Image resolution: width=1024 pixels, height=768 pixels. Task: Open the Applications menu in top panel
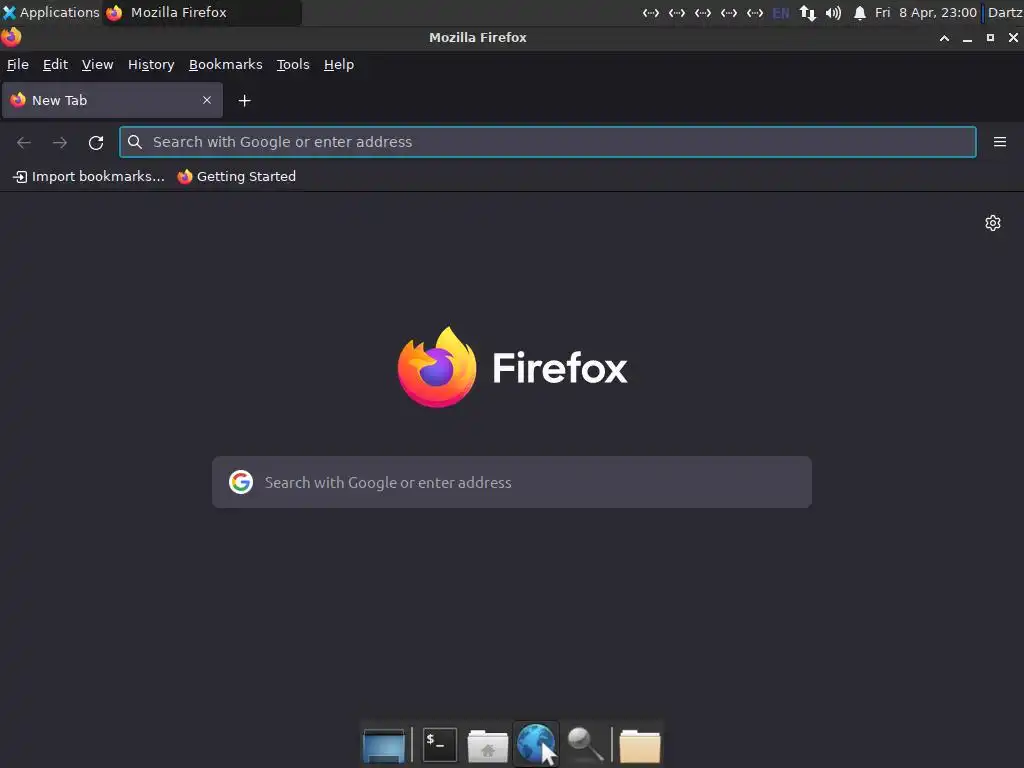point(51,12)
